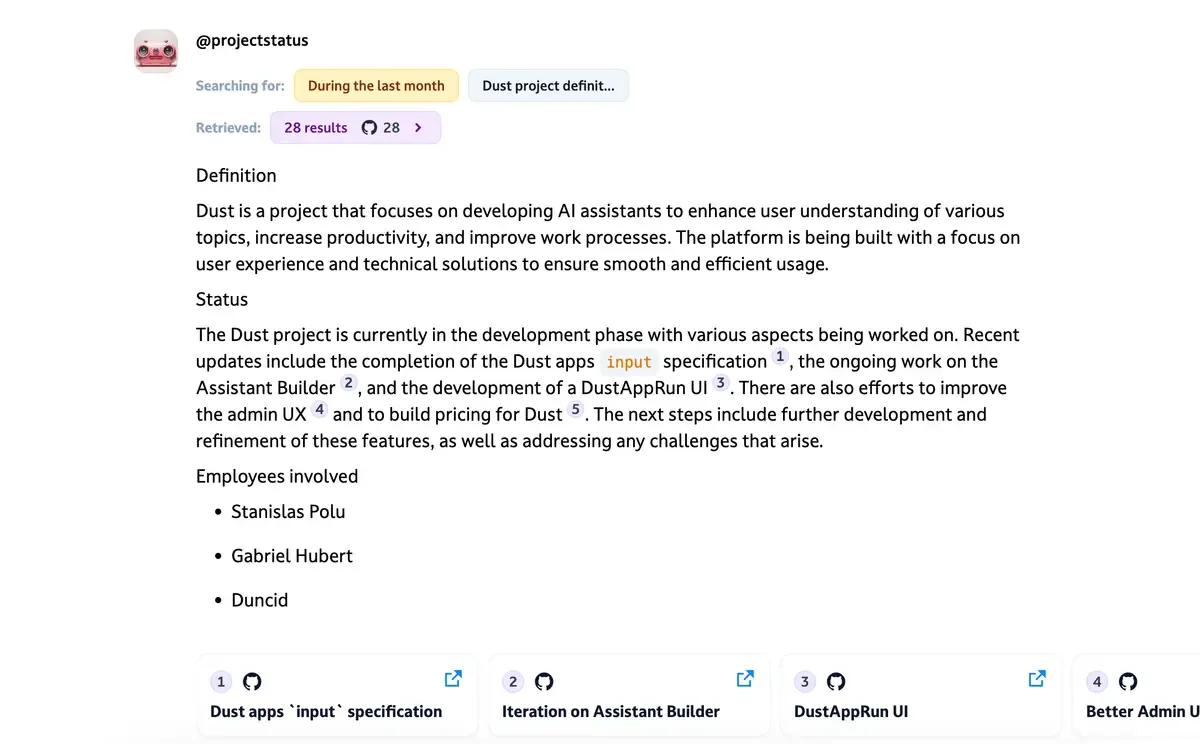Expand the truncated 'Dust project definit...' search chip
The height and width of the screenshot is (744, 1200).
[548, 85]
